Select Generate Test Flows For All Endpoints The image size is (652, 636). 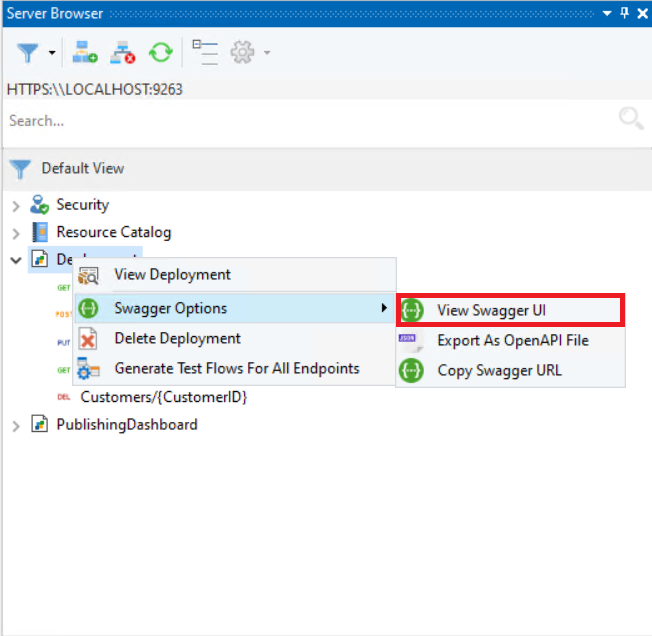[236, 368]
